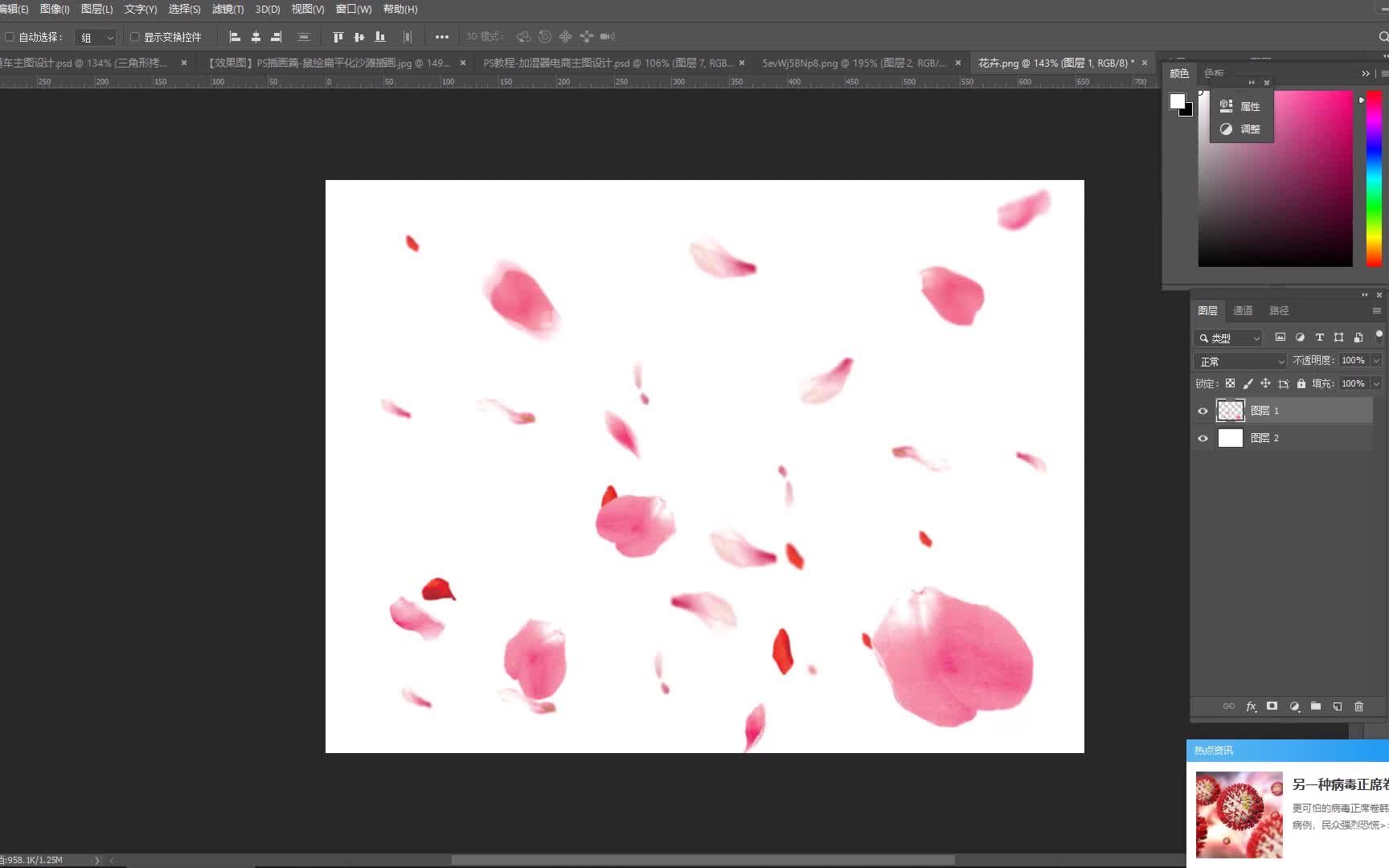Distribute vertically icon in options bar
The image size is (1389, 868).
coord(408,37)
